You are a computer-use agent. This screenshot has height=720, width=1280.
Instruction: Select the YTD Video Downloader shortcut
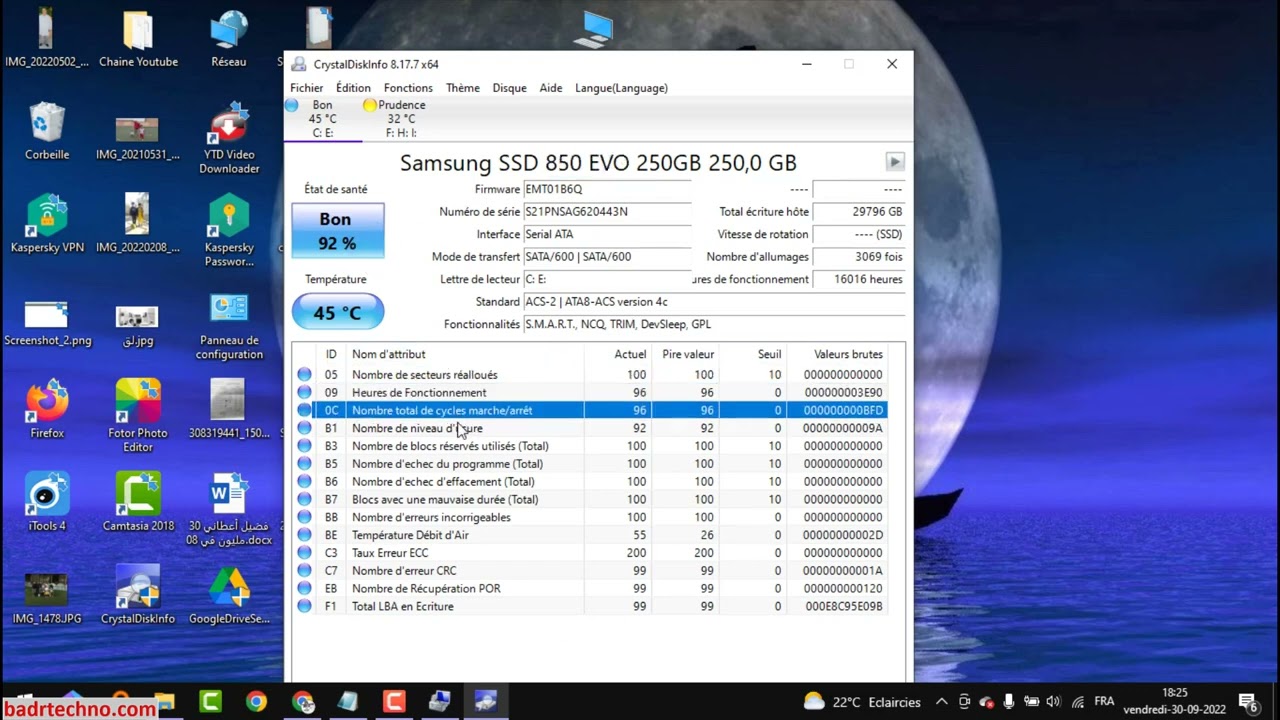click(229, 138)
